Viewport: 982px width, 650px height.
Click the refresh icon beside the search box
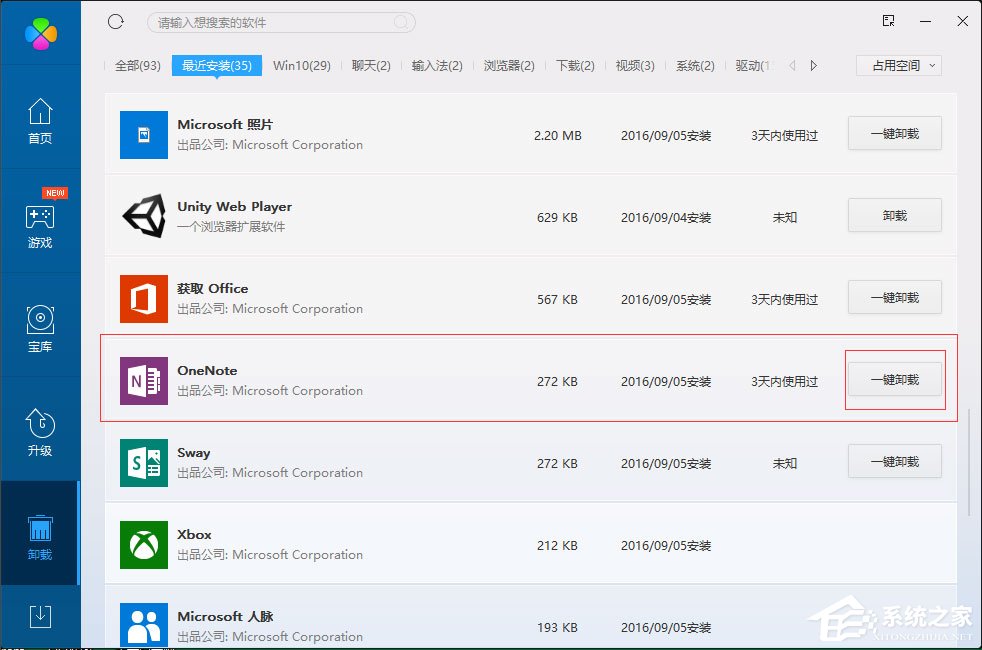(116, 21)
